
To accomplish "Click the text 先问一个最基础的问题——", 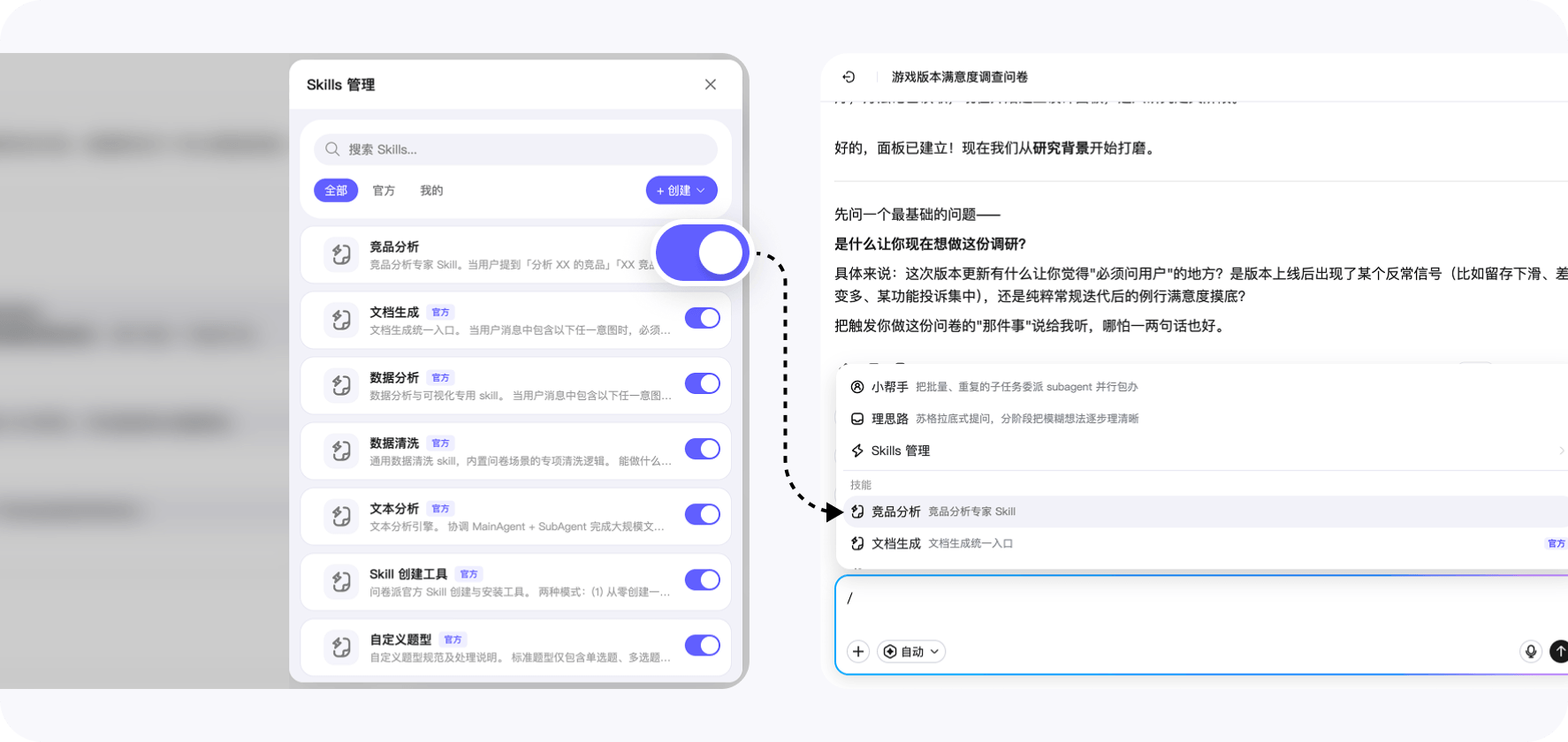I will [x=917, y=214].
